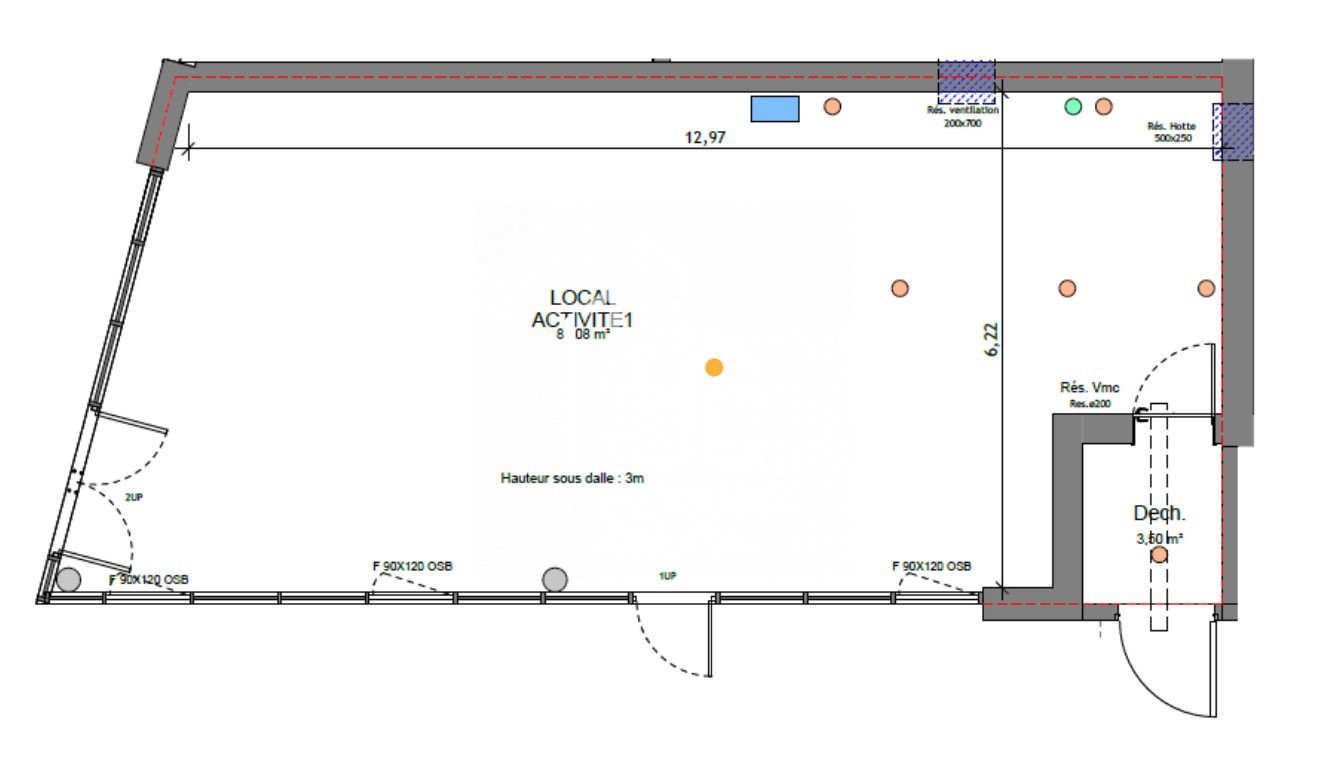Viewport: 1326px width, 784px height.
Task: Click the gray circle left of the 1UP door
Action: point(554,578)
